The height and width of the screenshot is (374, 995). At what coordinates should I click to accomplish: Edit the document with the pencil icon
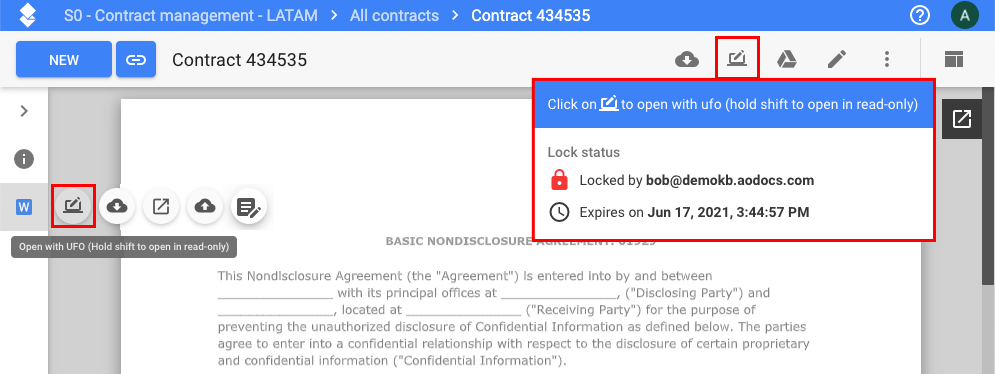837,60
